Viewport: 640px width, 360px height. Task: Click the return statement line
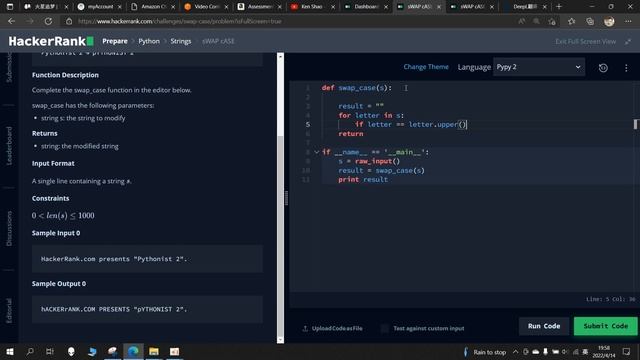351,134
